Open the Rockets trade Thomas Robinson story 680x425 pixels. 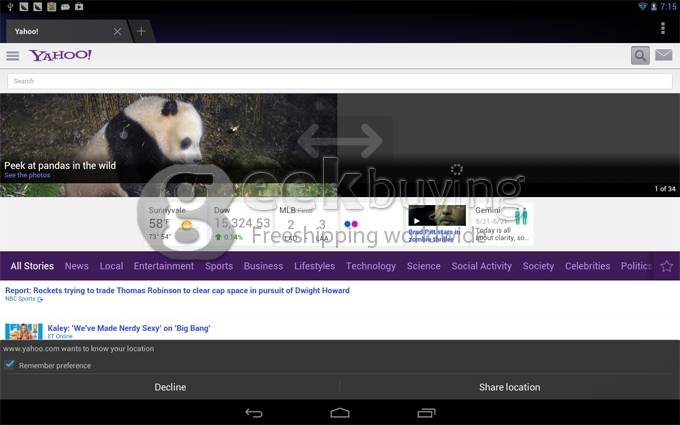pos(177,290)
